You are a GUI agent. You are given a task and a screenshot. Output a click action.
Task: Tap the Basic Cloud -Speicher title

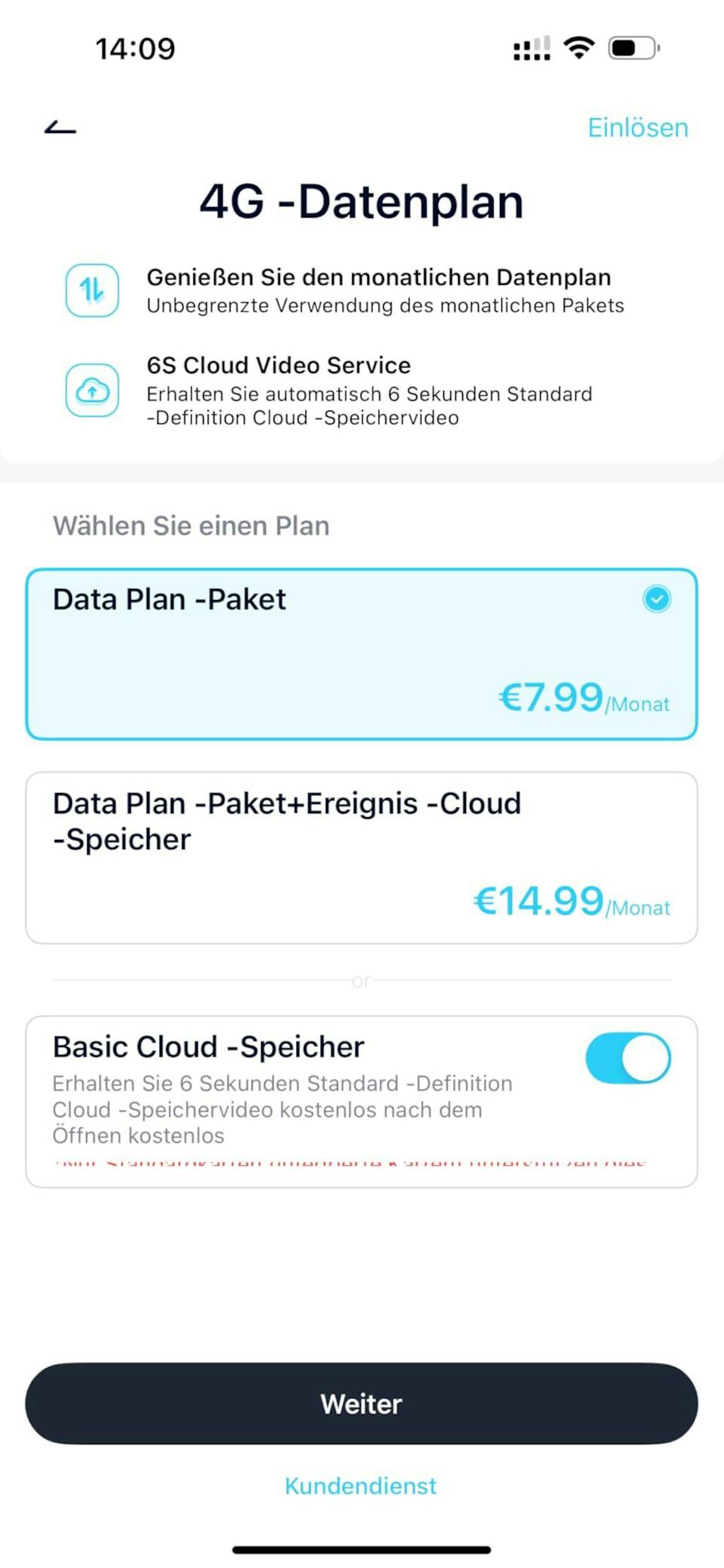209,1047
